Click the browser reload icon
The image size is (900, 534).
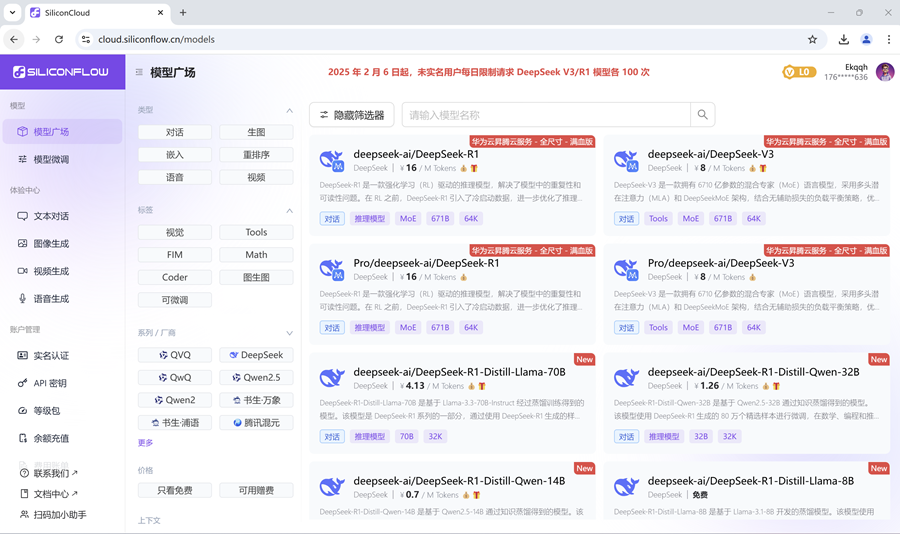click(59, 40)
